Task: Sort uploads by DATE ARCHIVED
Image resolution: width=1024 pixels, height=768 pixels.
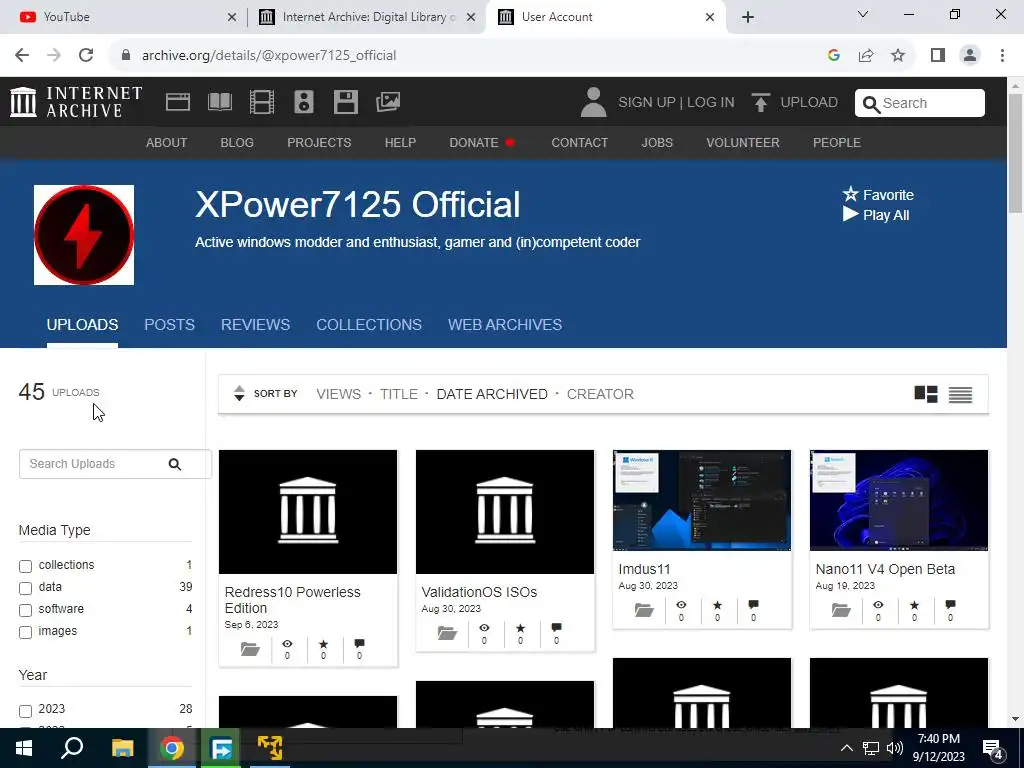Action: 492,394
